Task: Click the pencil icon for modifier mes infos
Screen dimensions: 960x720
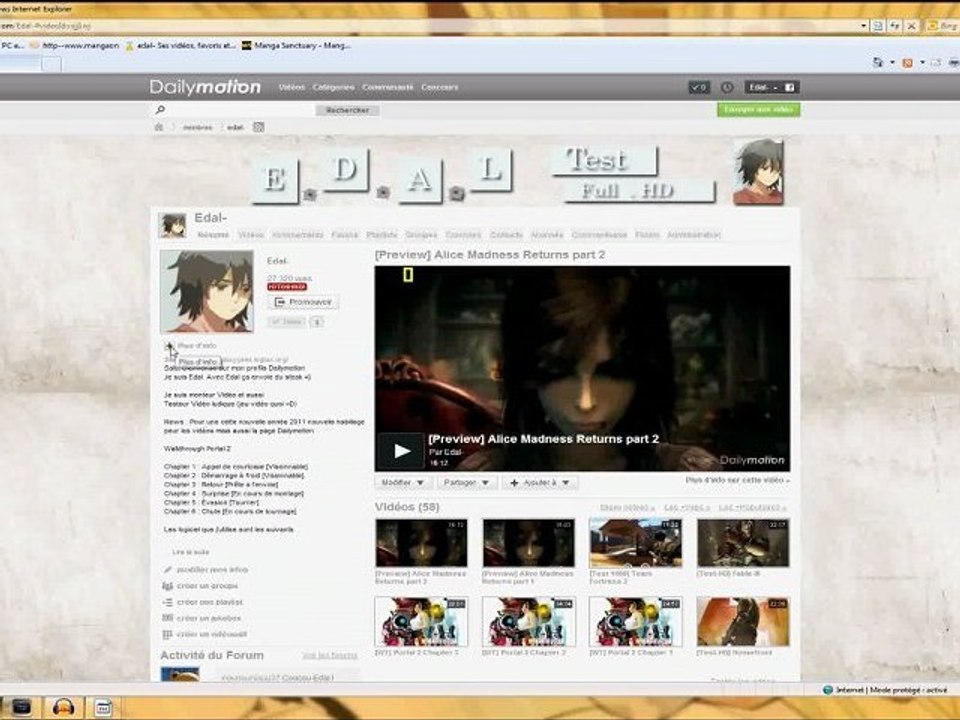Action: tap(168, 570)
